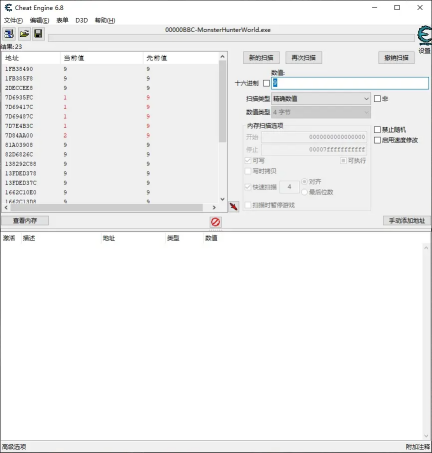
Task: Click the Cheat Engine title bar icon
Action: click(x=8, y=7)
